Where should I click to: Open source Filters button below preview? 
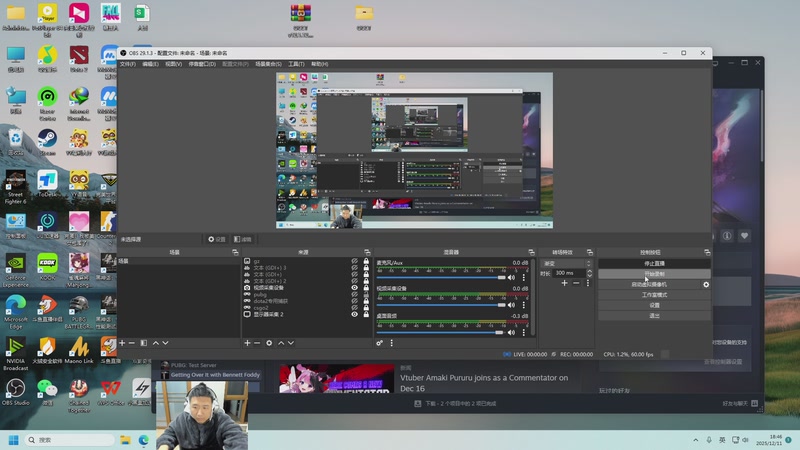click(243, 239)
